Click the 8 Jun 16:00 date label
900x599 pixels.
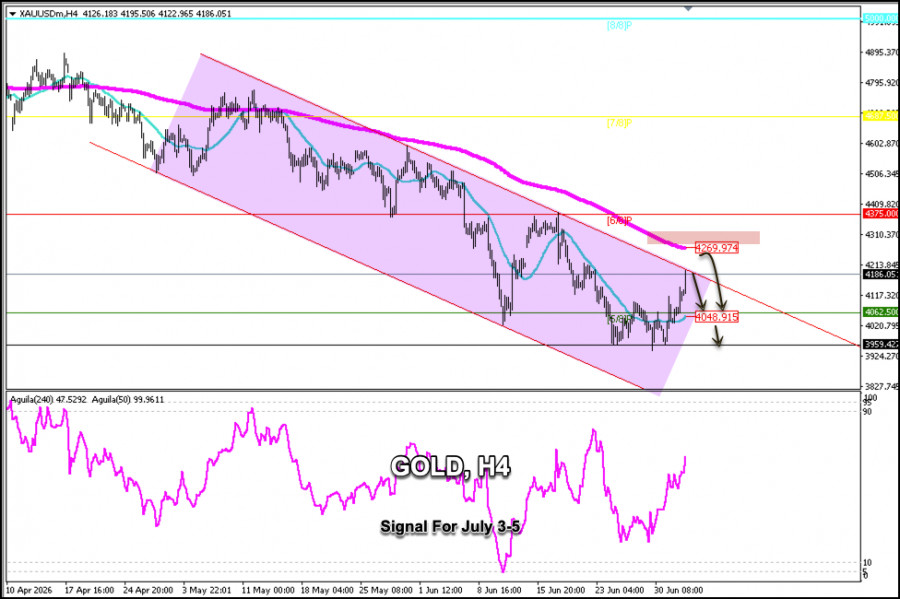[499, 590]
